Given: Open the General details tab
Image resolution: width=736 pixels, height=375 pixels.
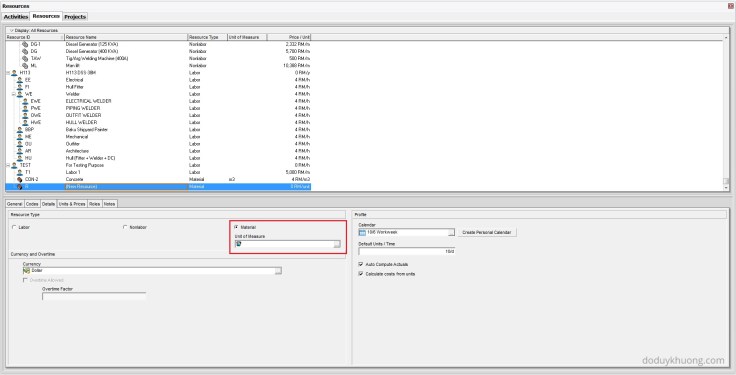Looking at the screenshot, I should tap(15, 204).
